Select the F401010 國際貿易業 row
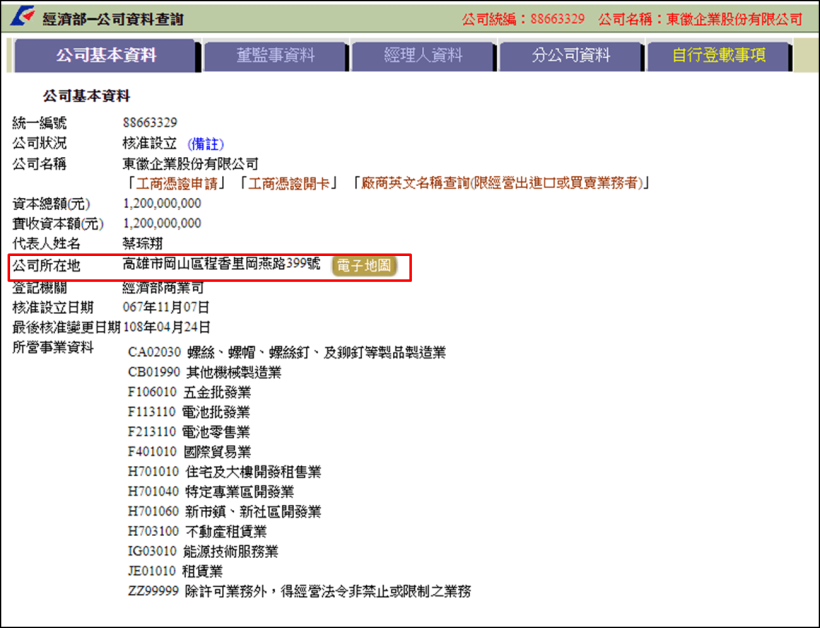Viewport: 820px width, 628px height. (x=189, y=452)
